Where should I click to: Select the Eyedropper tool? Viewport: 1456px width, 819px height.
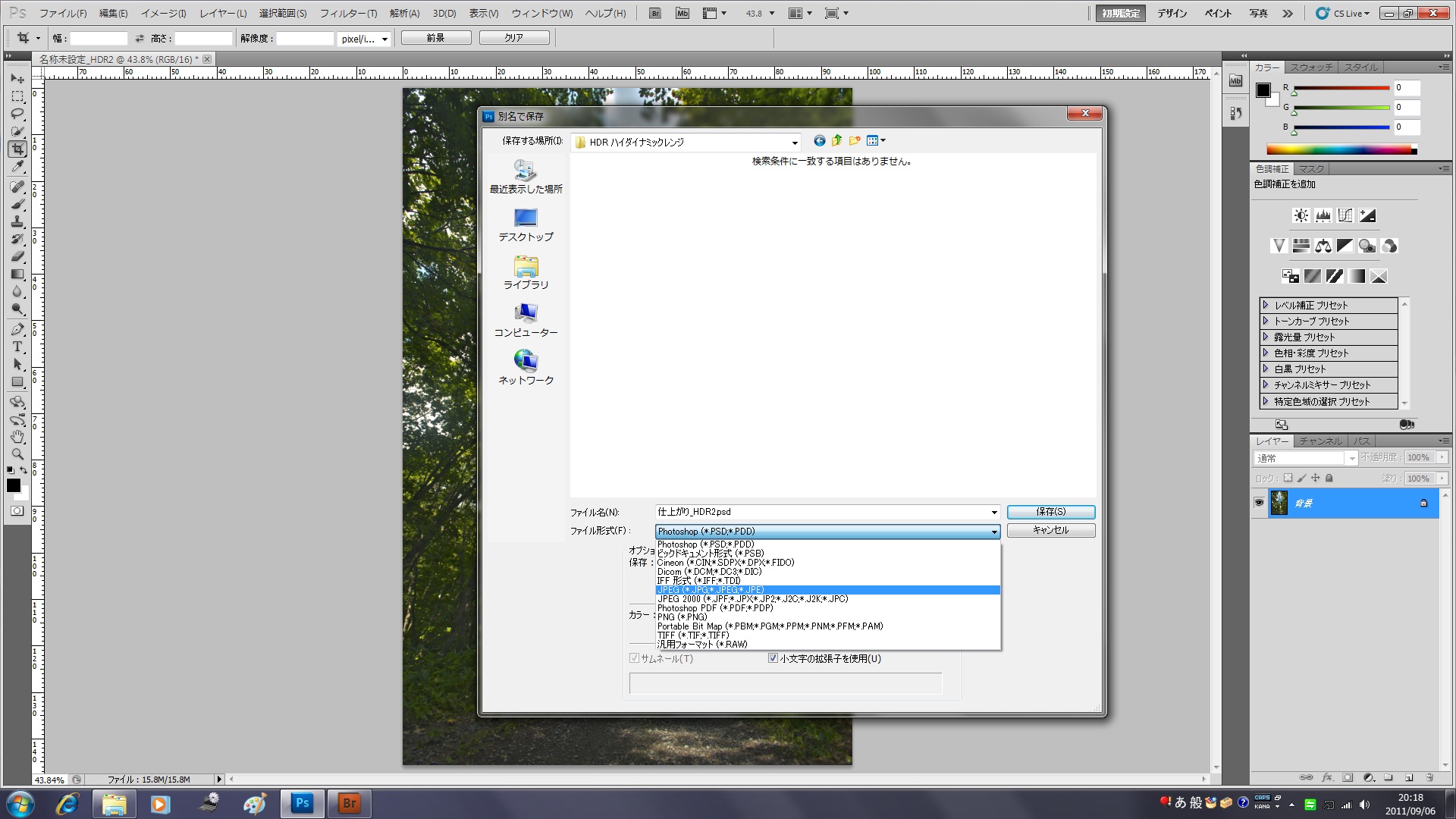coord(17,167)
